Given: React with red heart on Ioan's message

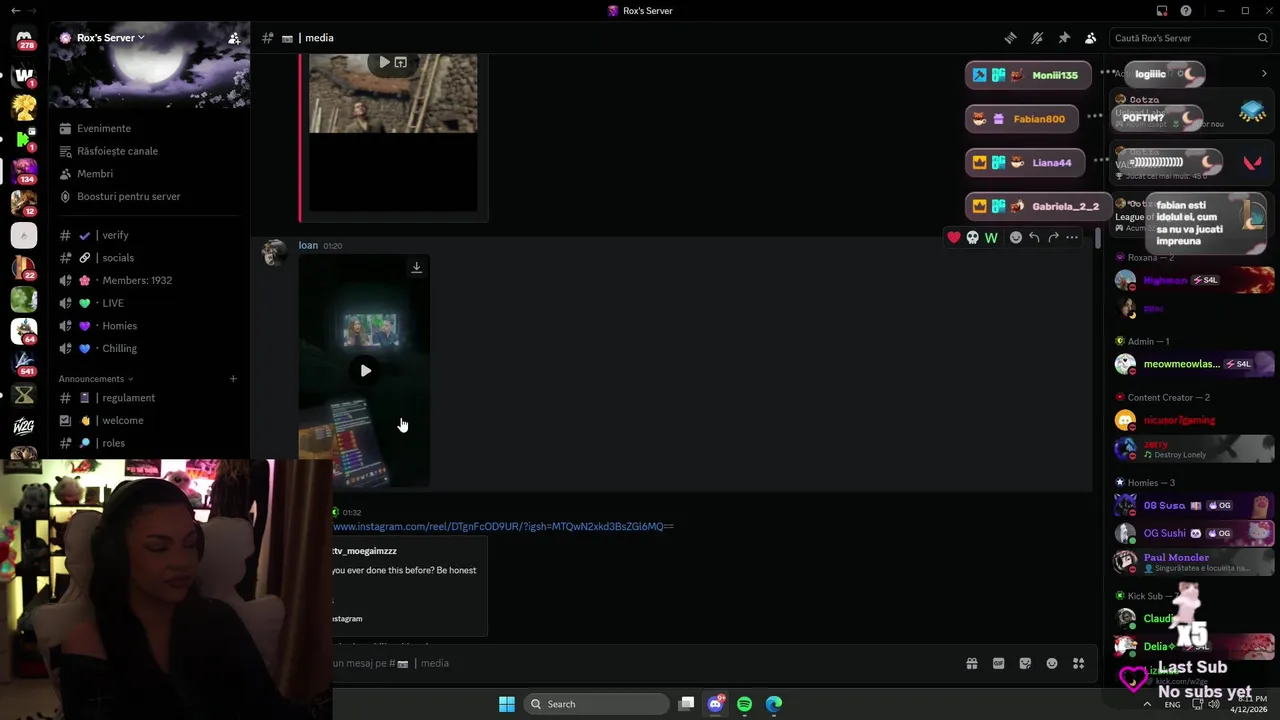Looking at the screenshot, I should click(954, 237).
